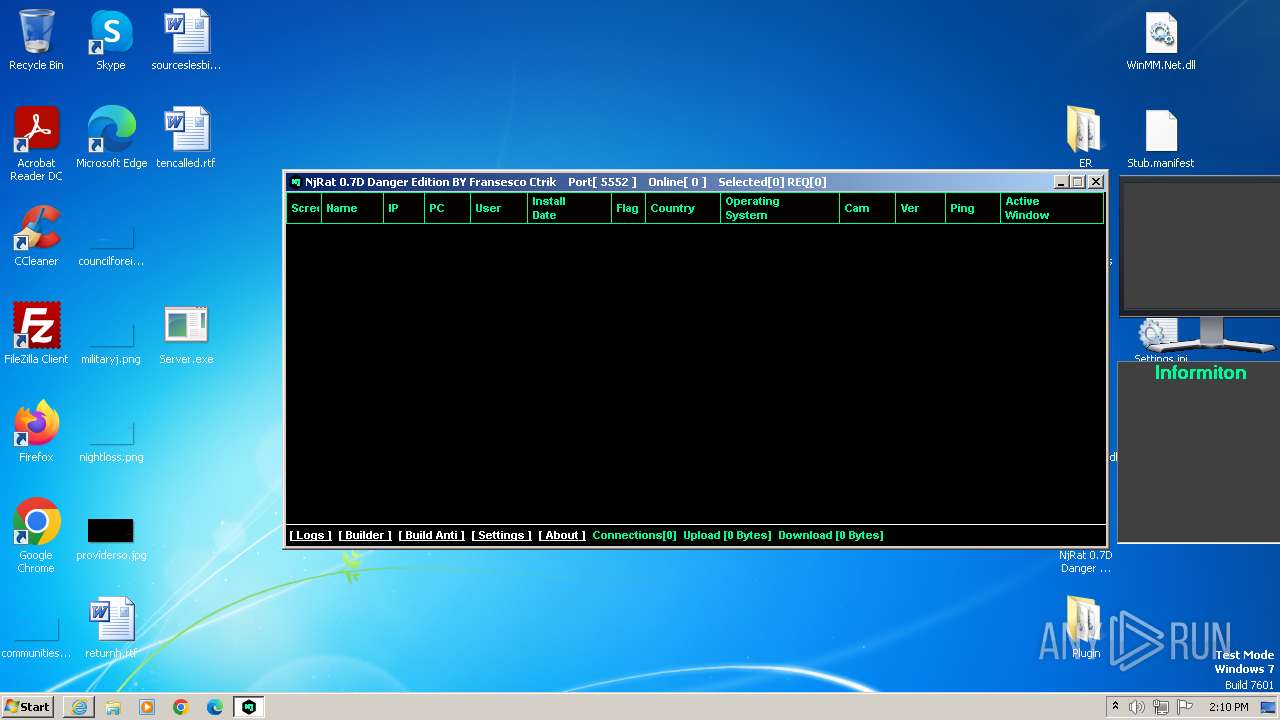Click the volume tray icon
Screen dimensions: 1280x720
coord(1137,707)
